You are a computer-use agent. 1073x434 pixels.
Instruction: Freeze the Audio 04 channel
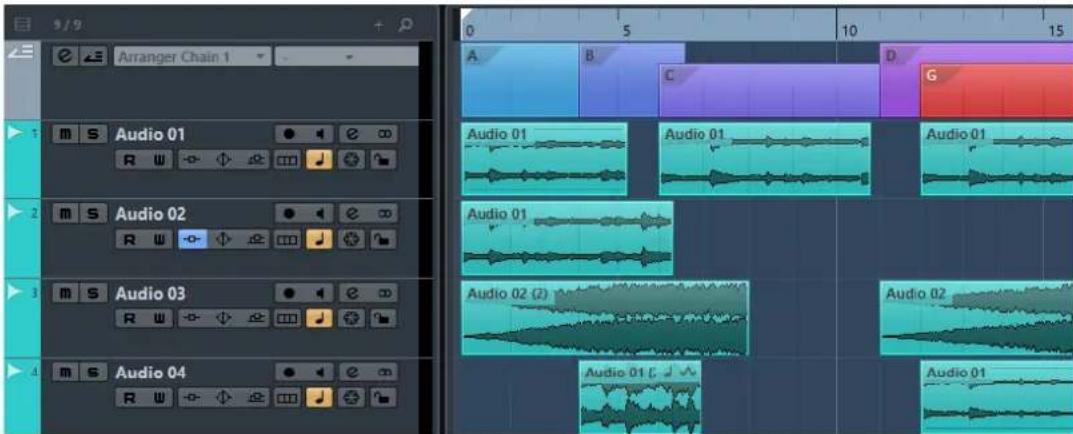point(354,397)
